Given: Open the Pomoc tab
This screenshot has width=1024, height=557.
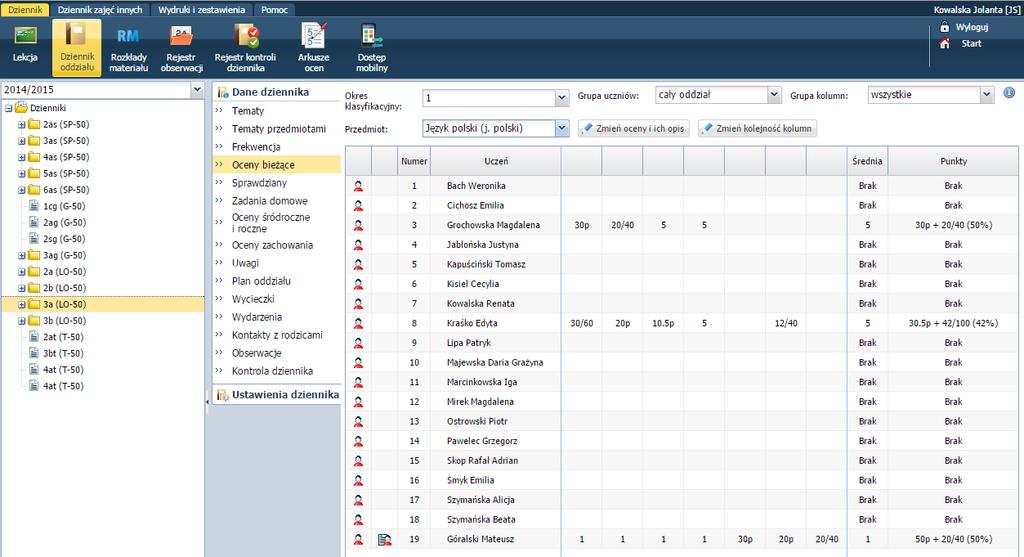Looking at the screenshot, I should pos(274,10).
